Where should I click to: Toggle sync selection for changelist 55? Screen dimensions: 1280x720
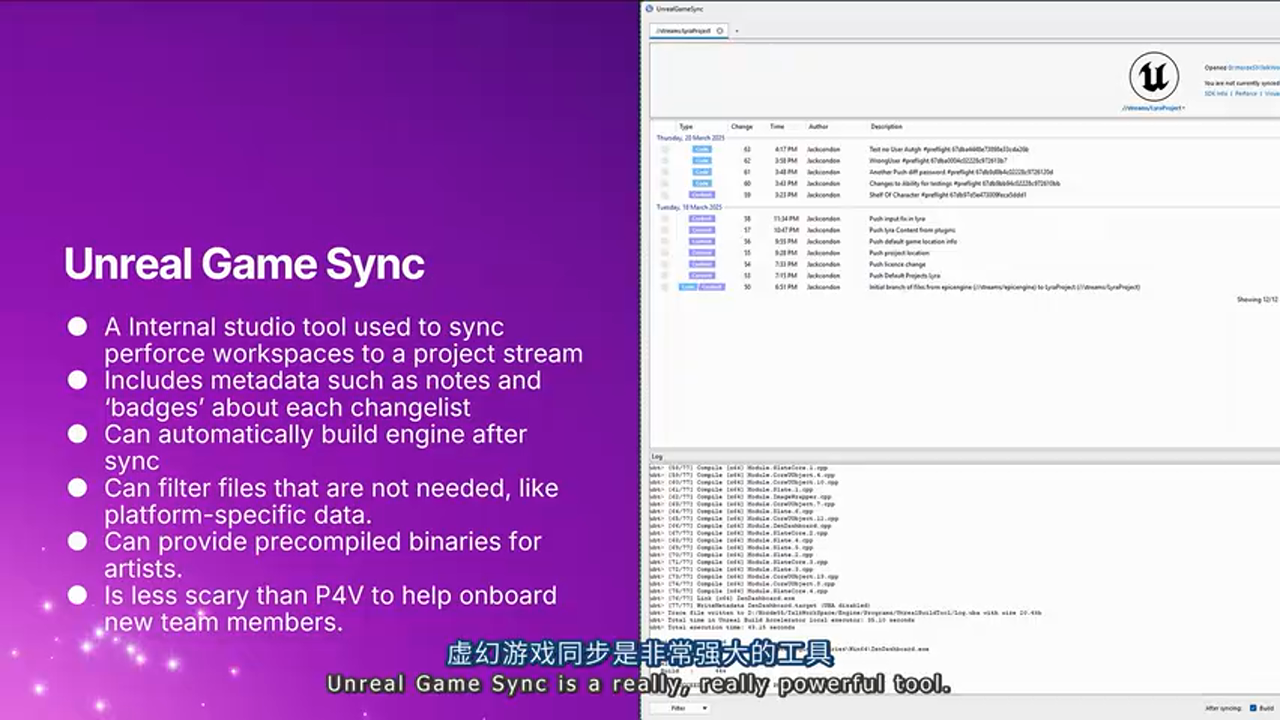coord(664,252)
